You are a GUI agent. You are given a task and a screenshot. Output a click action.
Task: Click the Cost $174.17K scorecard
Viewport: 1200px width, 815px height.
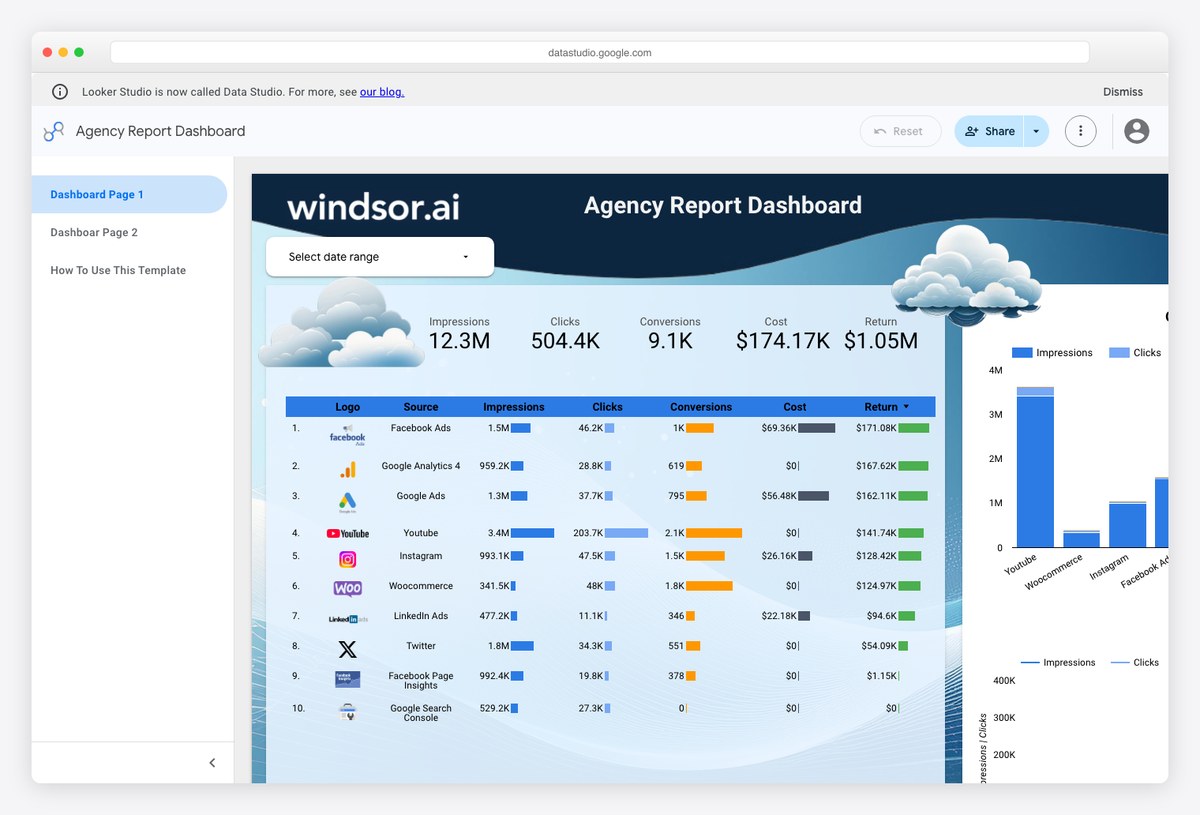(x=783, y=334)
